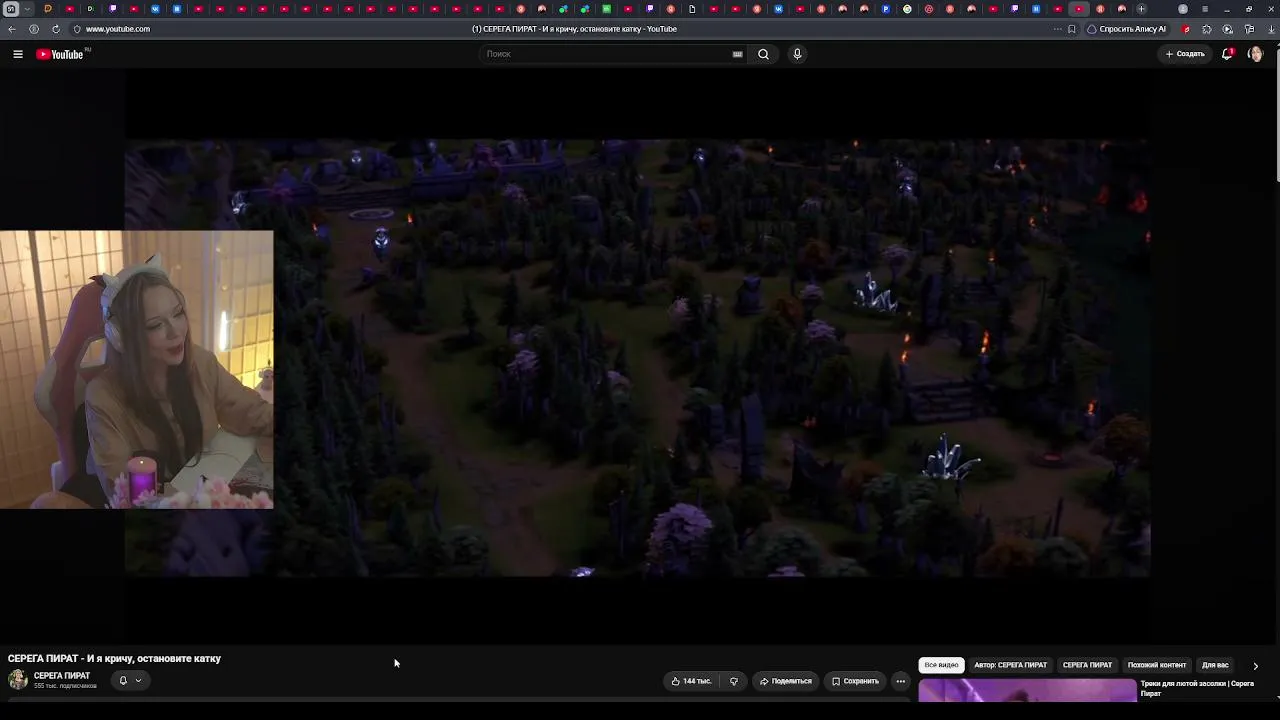Save the video with Сохранить
The height and width of the screenshot is (720, 1280).
855,681
